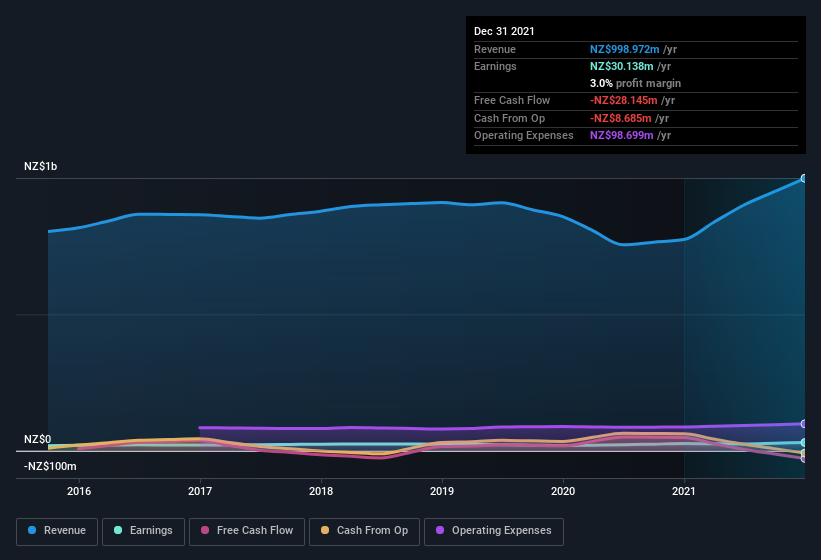Click the Revenue data point at Dec 2021
This screenshot has height=560, width=821.
803,178
